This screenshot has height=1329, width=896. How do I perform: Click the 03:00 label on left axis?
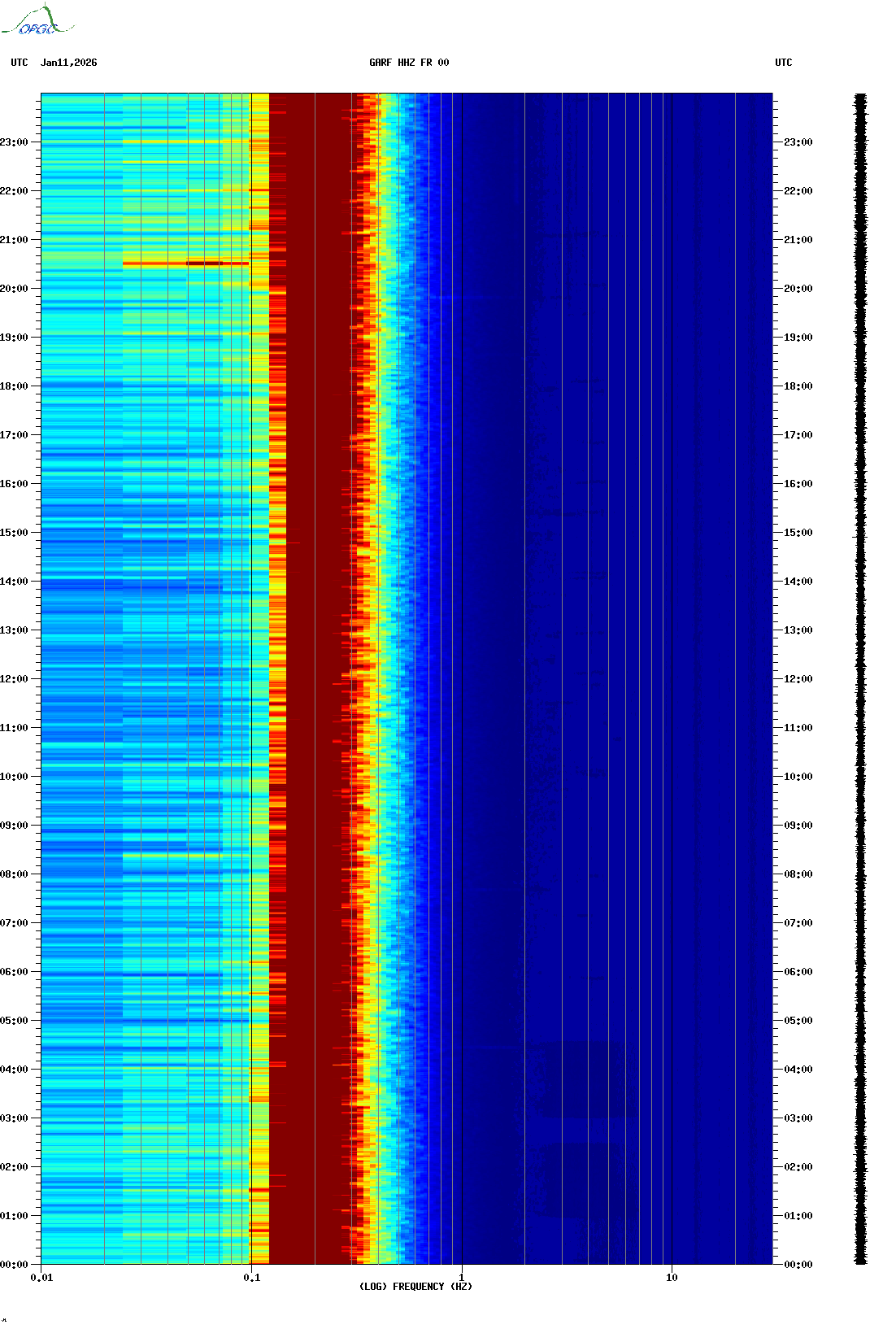(x=15, y=1118)
